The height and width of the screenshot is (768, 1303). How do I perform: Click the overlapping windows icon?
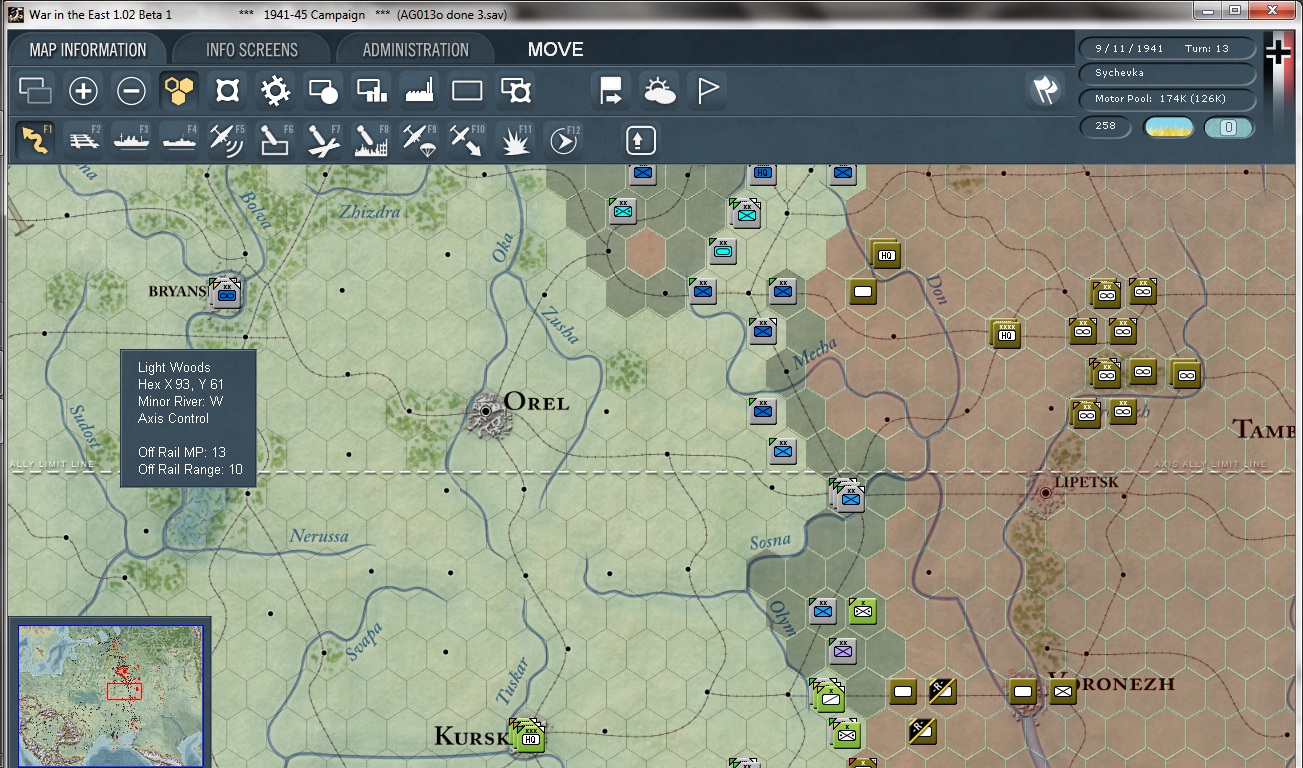point(36,92)
